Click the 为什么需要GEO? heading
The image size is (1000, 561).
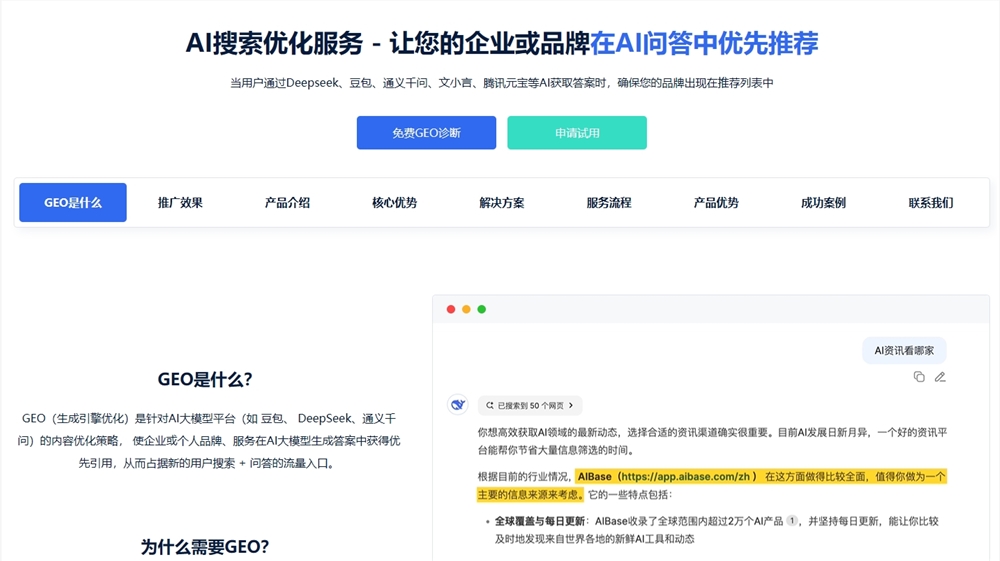click(x=205, y=546)
